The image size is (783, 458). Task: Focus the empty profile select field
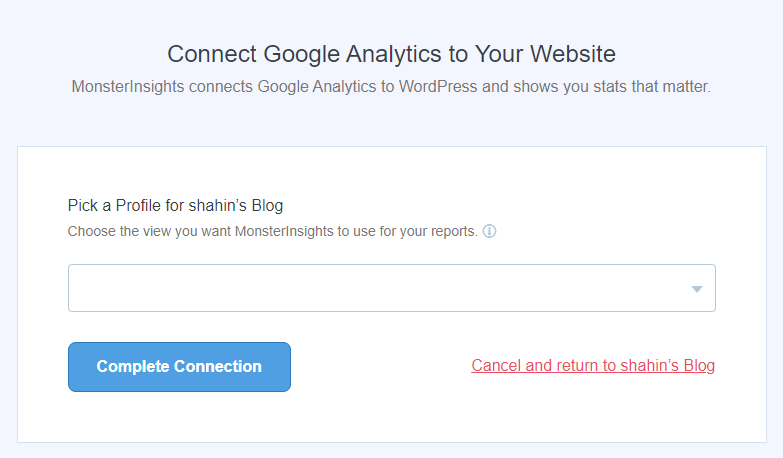(x=392, y=288)
